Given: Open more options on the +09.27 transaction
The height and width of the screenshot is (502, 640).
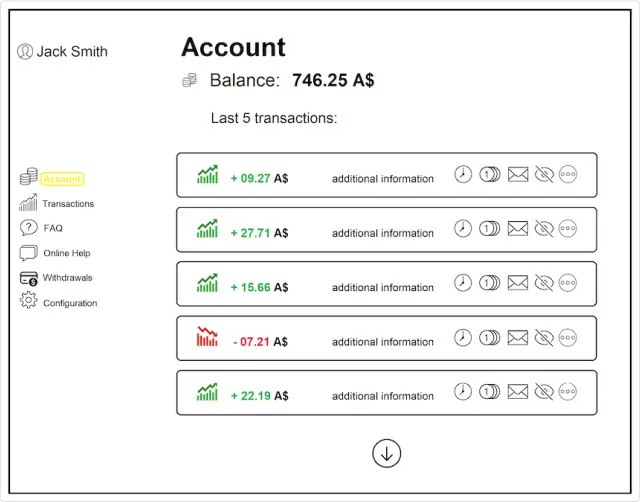Looking at the screenshot, I should (x=568, y=174).
